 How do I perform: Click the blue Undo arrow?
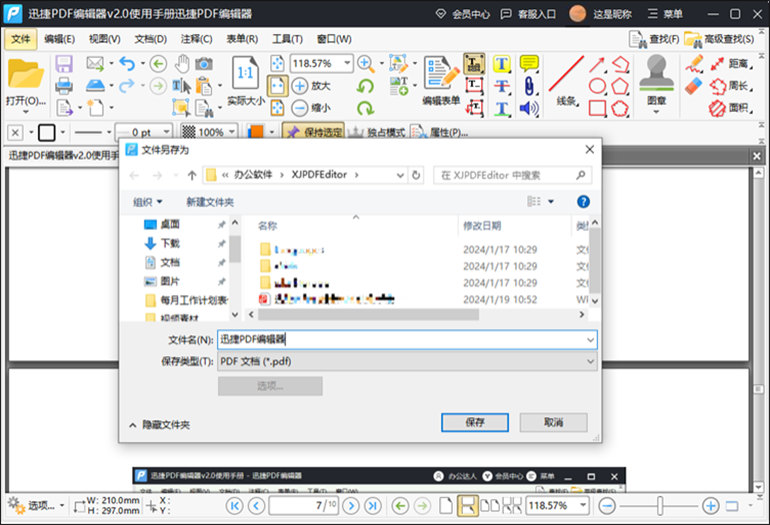(127, 64)
